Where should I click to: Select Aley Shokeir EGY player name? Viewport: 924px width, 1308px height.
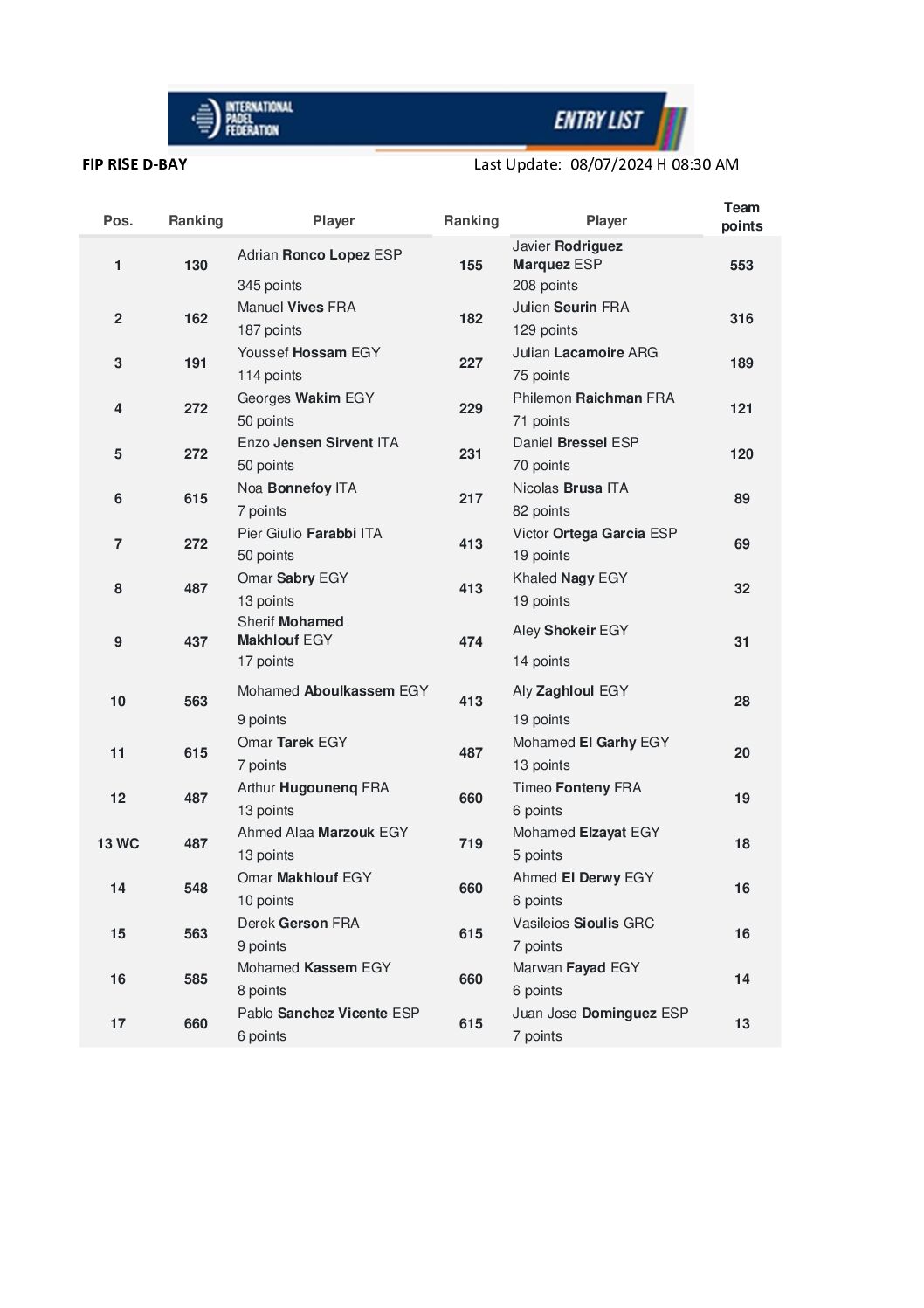coord(570,631)
